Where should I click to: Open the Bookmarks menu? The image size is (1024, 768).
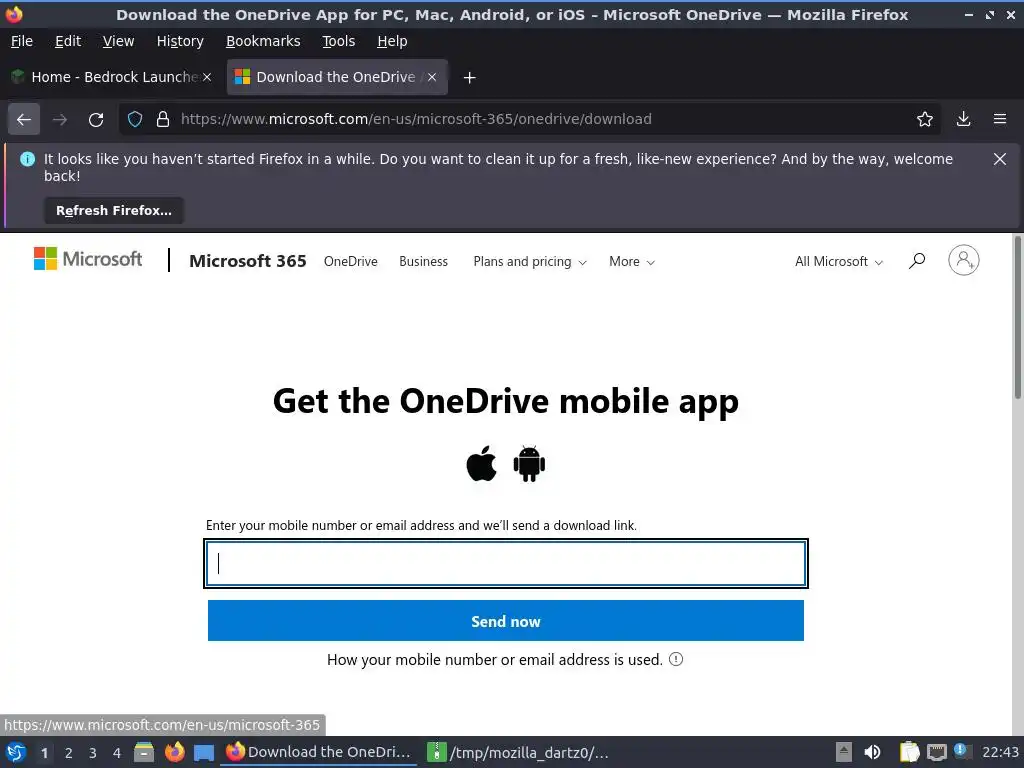(263, 41)
